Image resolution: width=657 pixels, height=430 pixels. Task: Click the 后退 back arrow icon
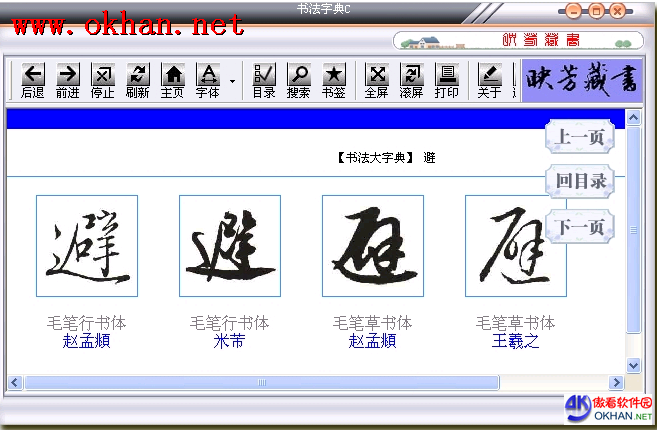33,80
